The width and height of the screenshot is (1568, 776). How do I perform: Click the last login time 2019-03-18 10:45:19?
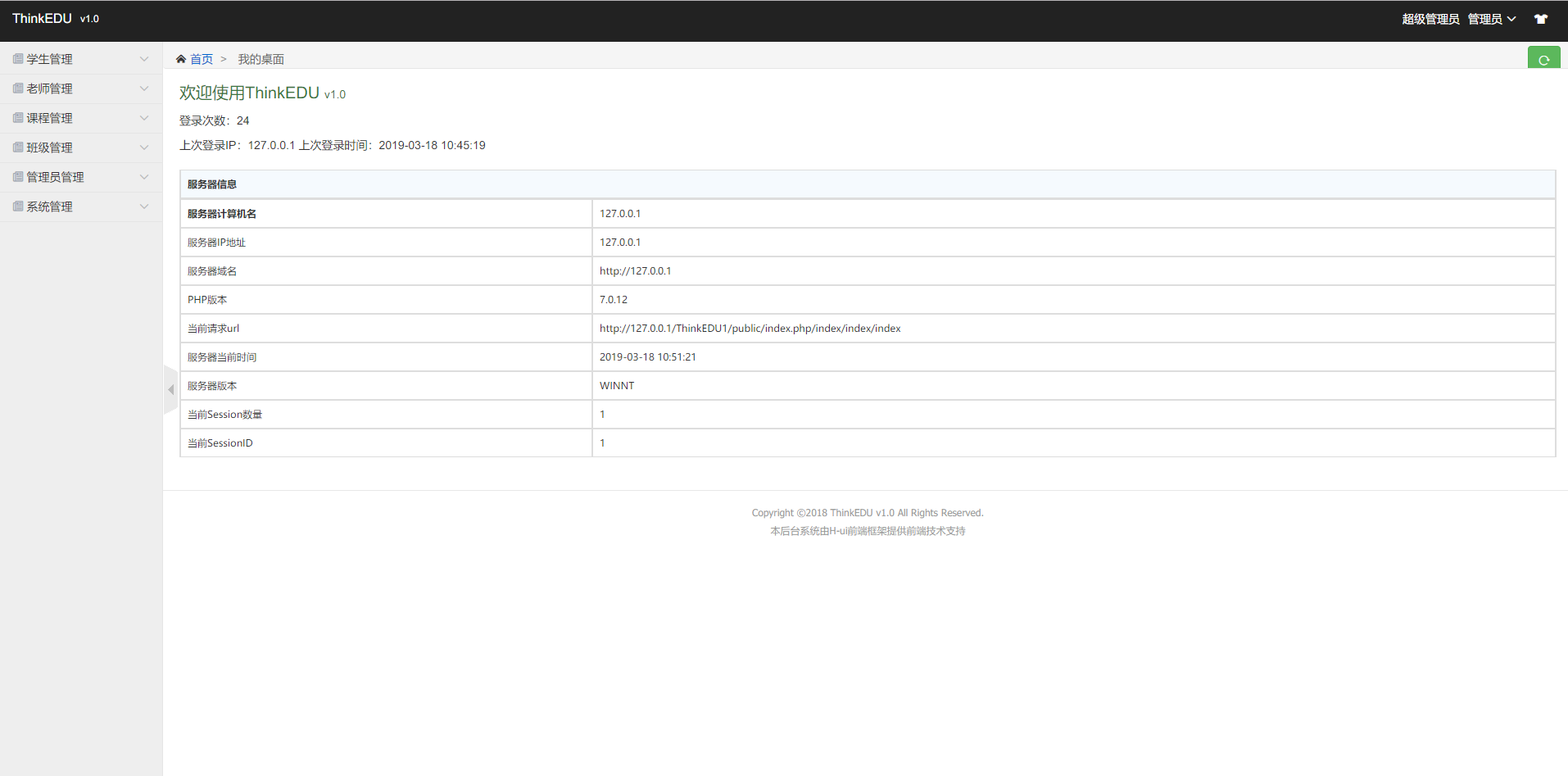432,145
